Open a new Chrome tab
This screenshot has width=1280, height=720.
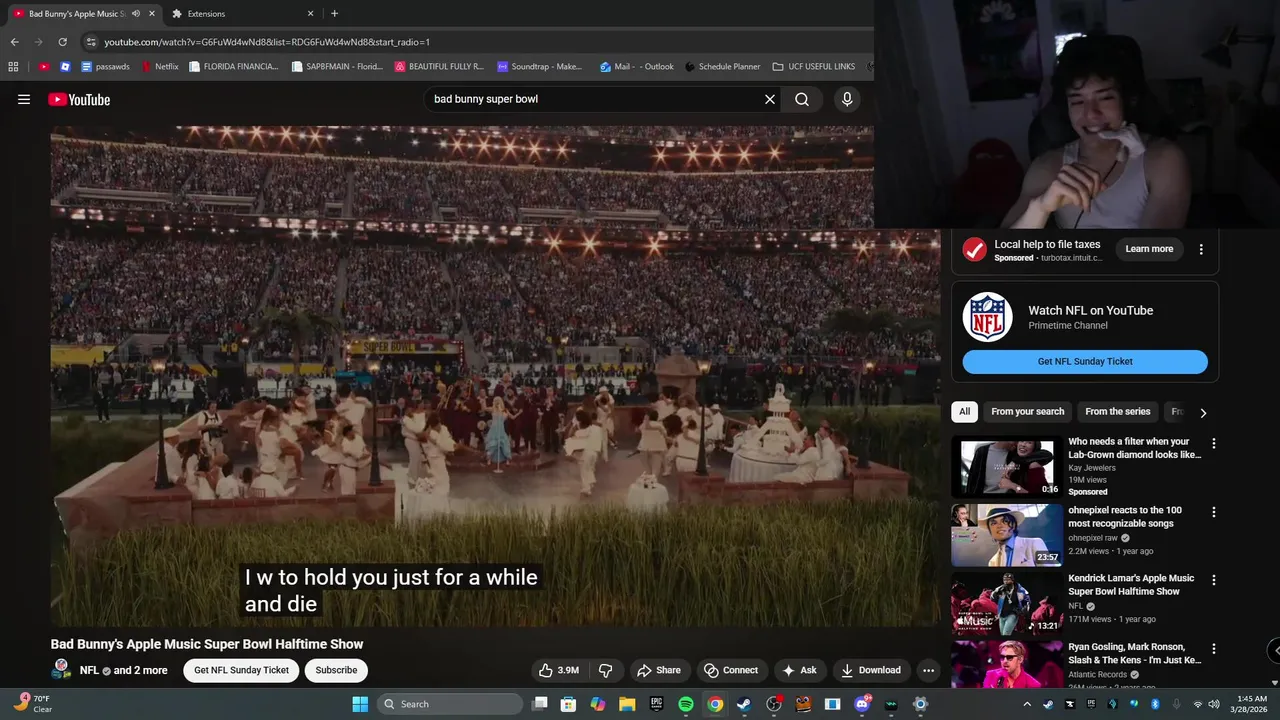click(x=334, y=14)
